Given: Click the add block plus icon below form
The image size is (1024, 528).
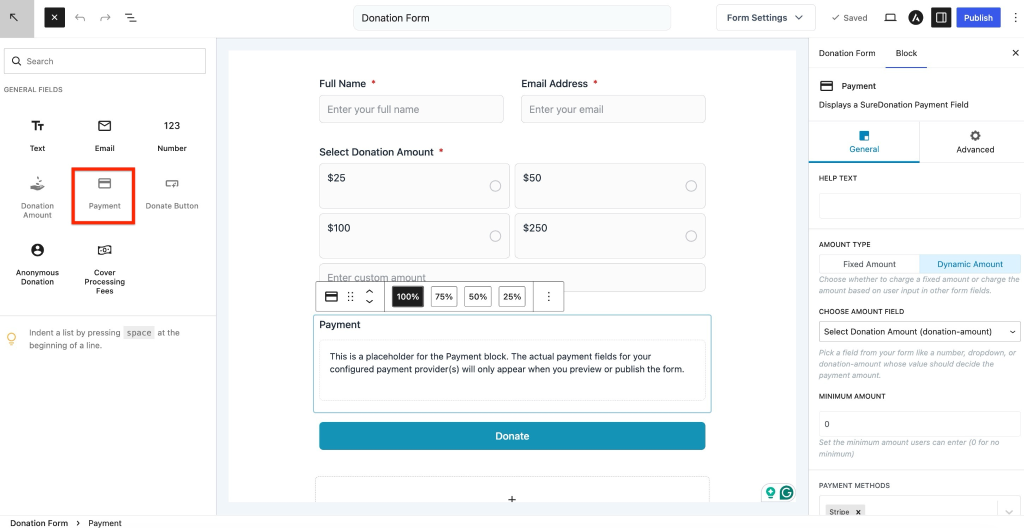Looking at the screenshot, I should (x=512, y=499).
